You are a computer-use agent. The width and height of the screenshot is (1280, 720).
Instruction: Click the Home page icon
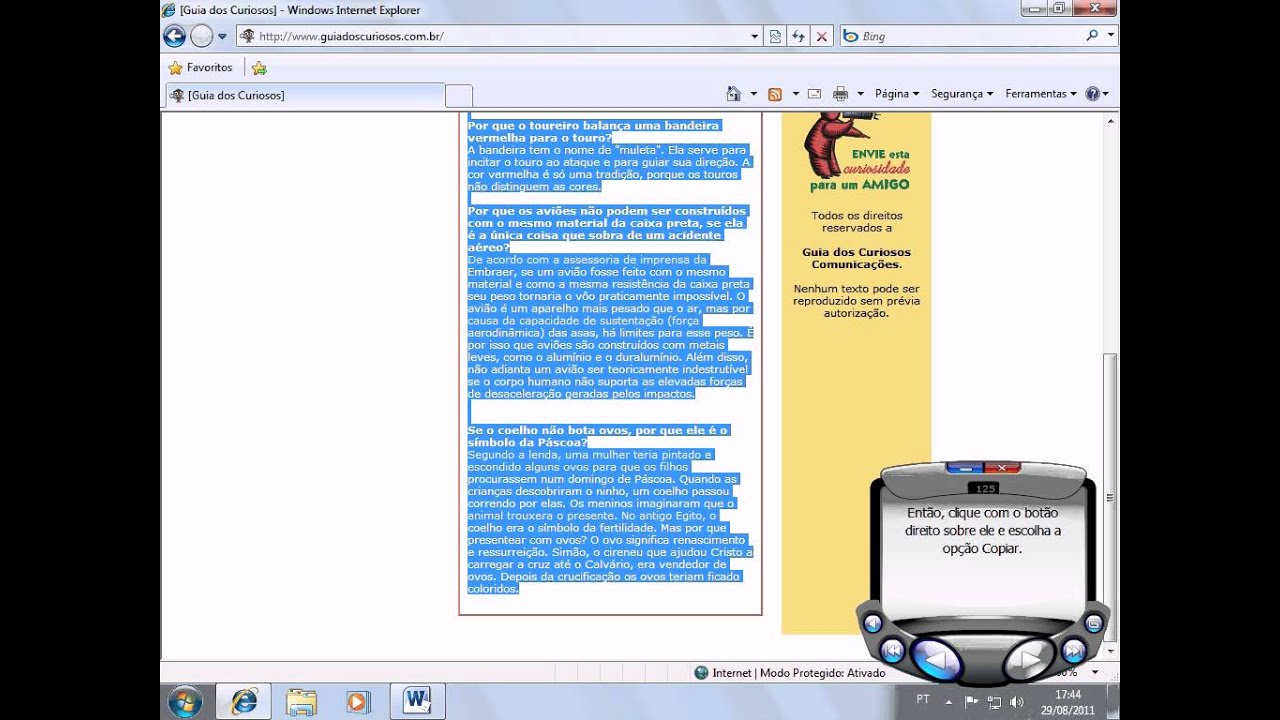pyautogui.click(x=733, y=93)
